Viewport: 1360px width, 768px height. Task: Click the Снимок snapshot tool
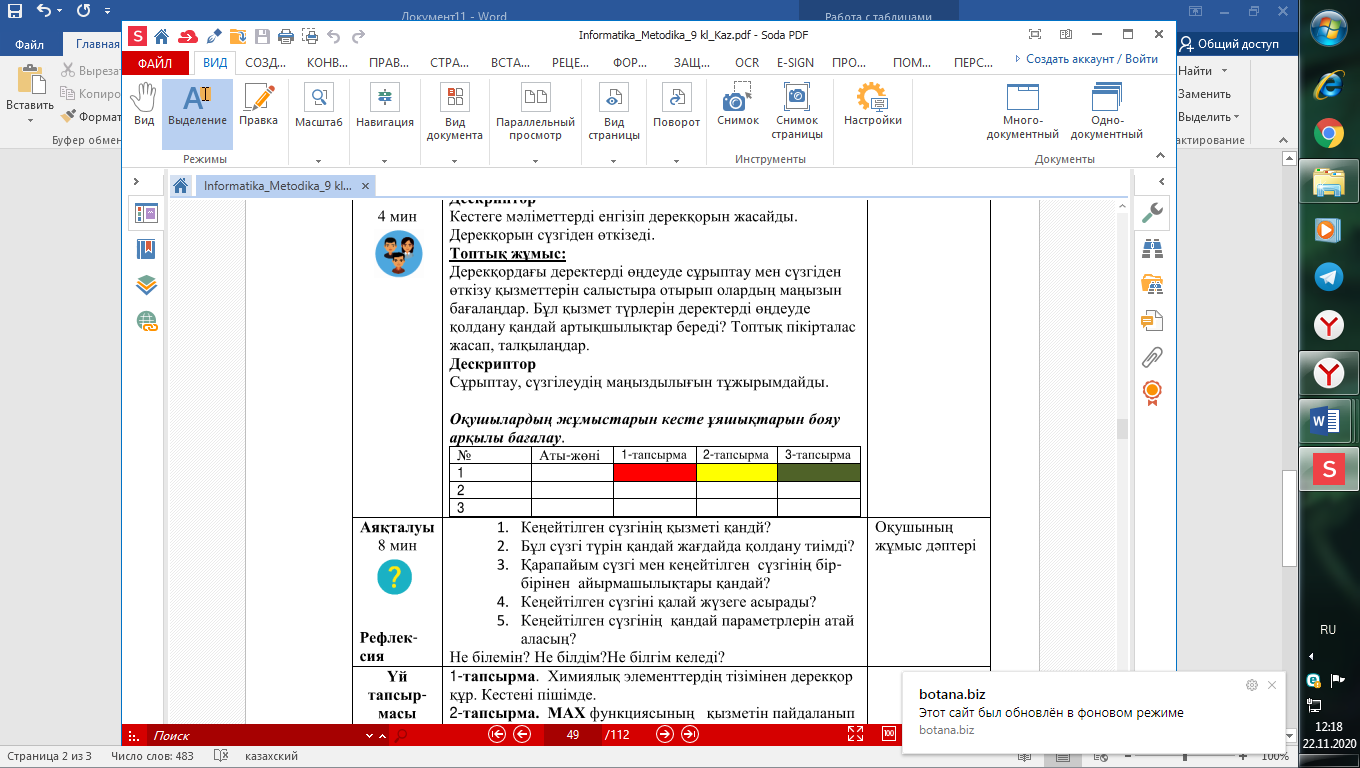click(x=738, y=105)
